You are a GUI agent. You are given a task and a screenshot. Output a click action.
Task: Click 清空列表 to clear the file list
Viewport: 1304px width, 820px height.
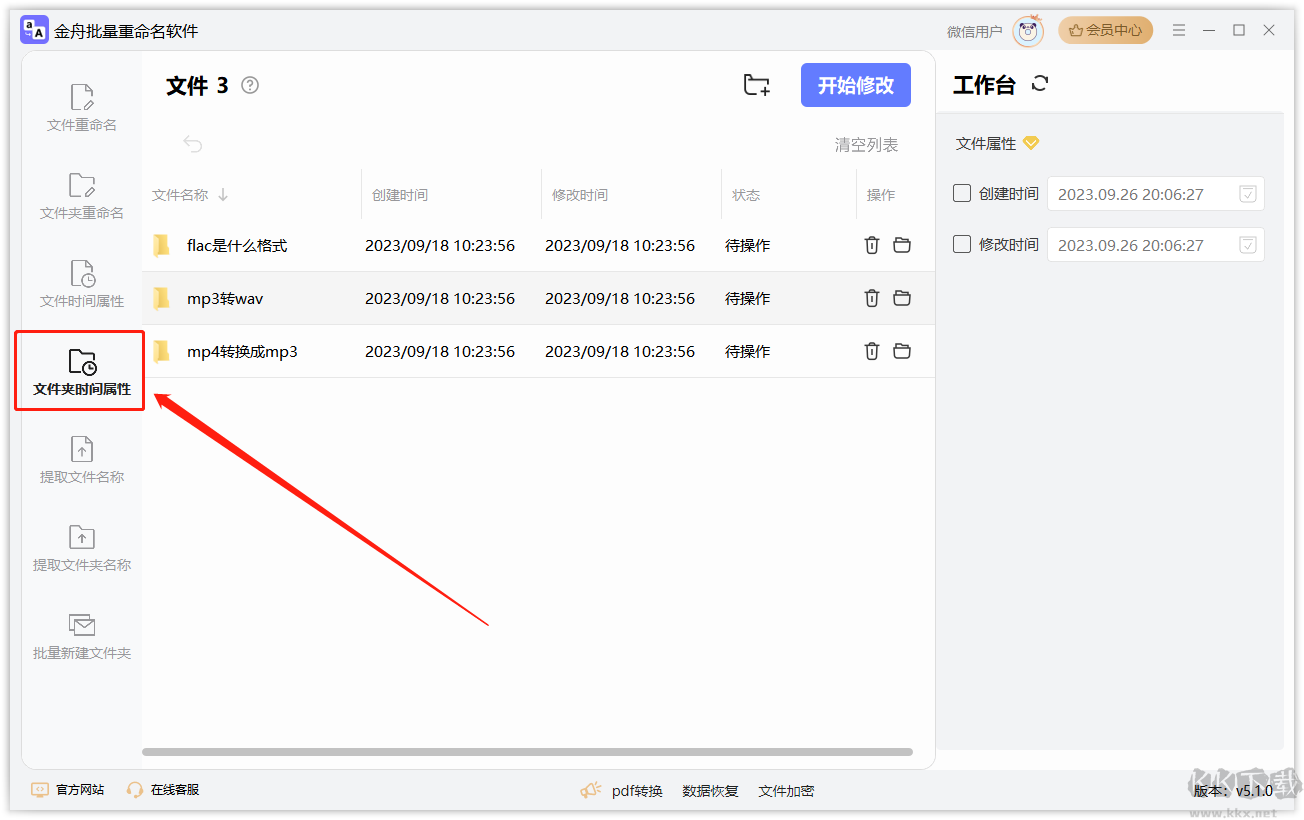point(865,144)
